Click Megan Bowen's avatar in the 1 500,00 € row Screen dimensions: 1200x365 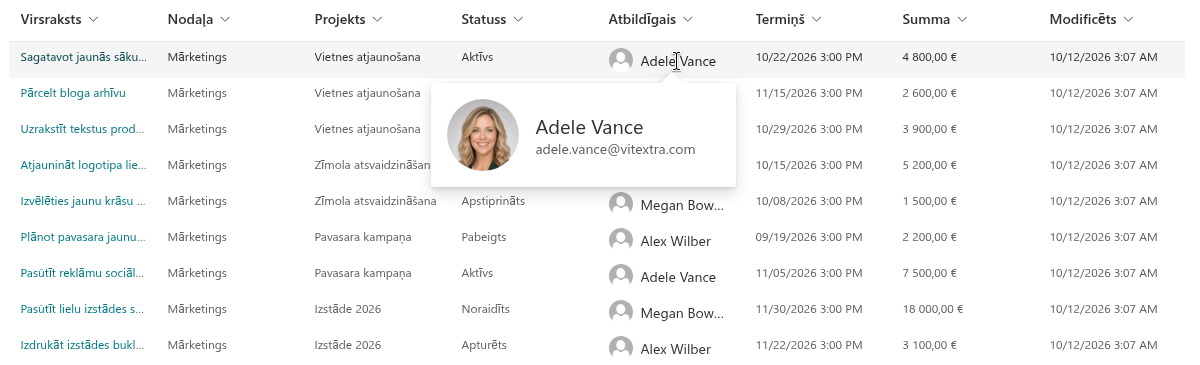pyautogui.click(x=621, y=204)
